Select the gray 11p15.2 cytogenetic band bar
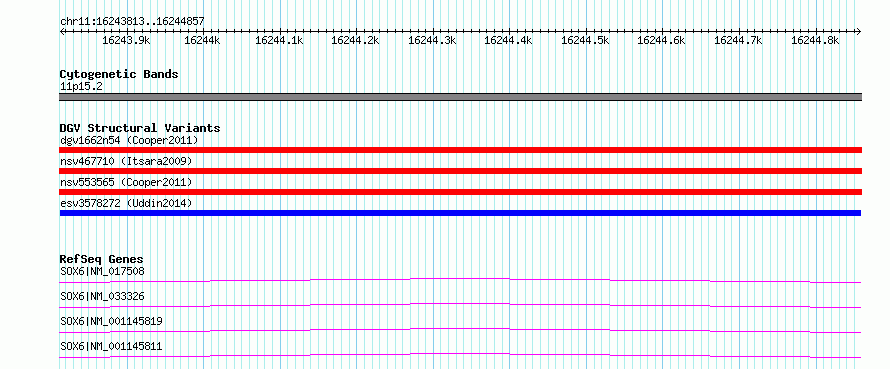Screen dimensions: 890x369 coord(460,97)
